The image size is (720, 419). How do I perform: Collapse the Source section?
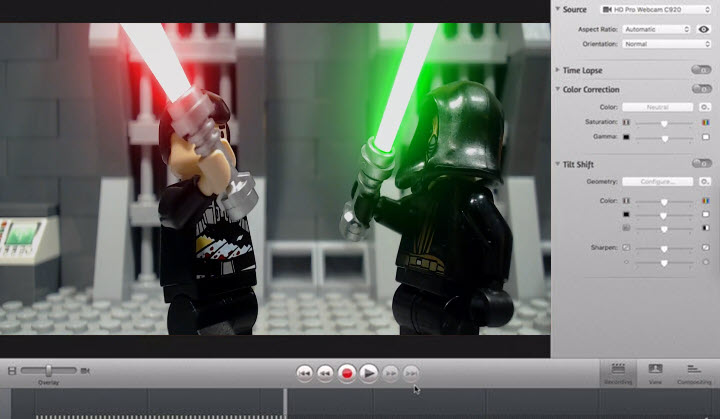(x=558, y=9)
